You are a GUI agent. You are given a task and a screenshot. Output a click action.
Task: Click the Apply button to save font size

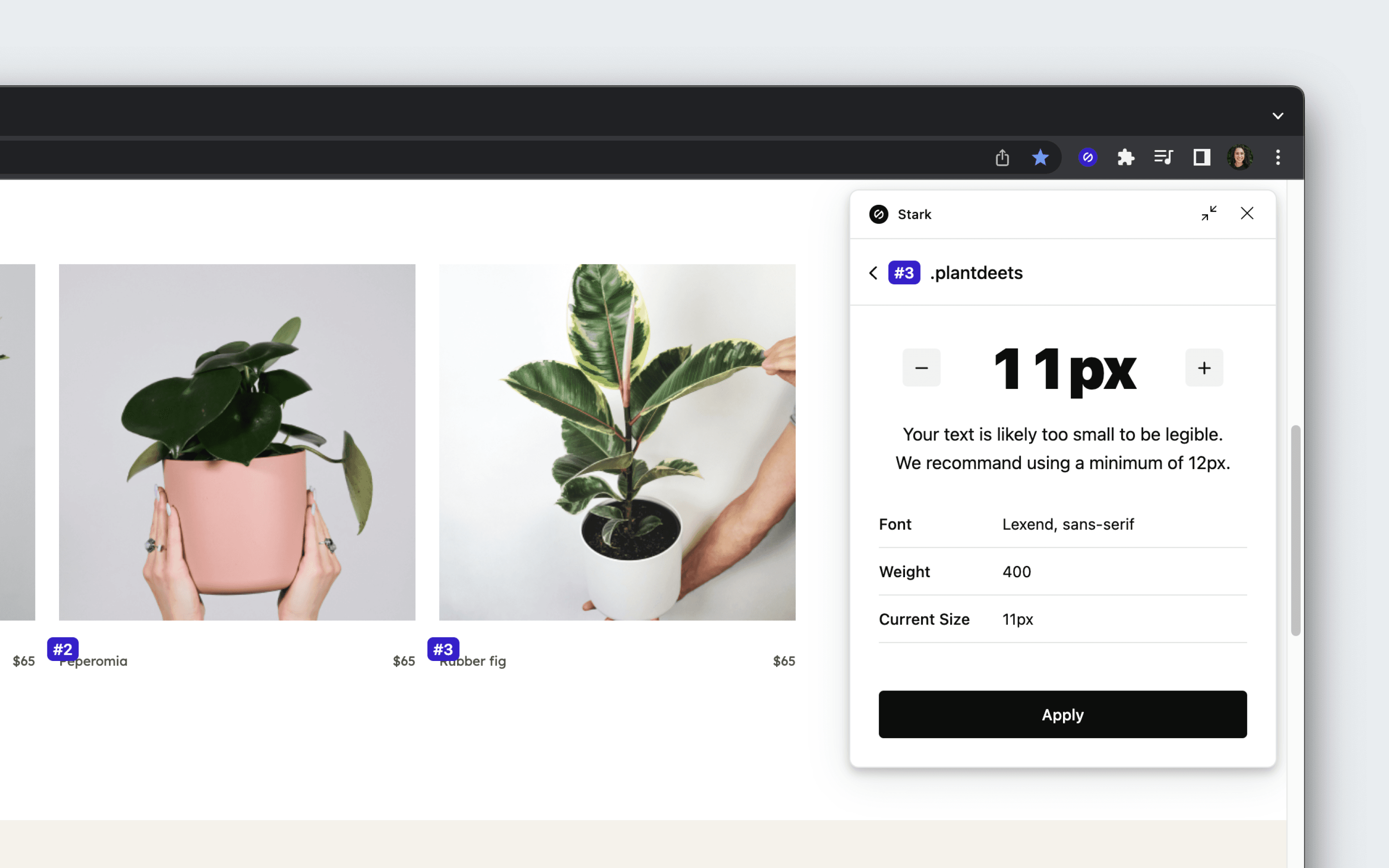[1063, 714]
